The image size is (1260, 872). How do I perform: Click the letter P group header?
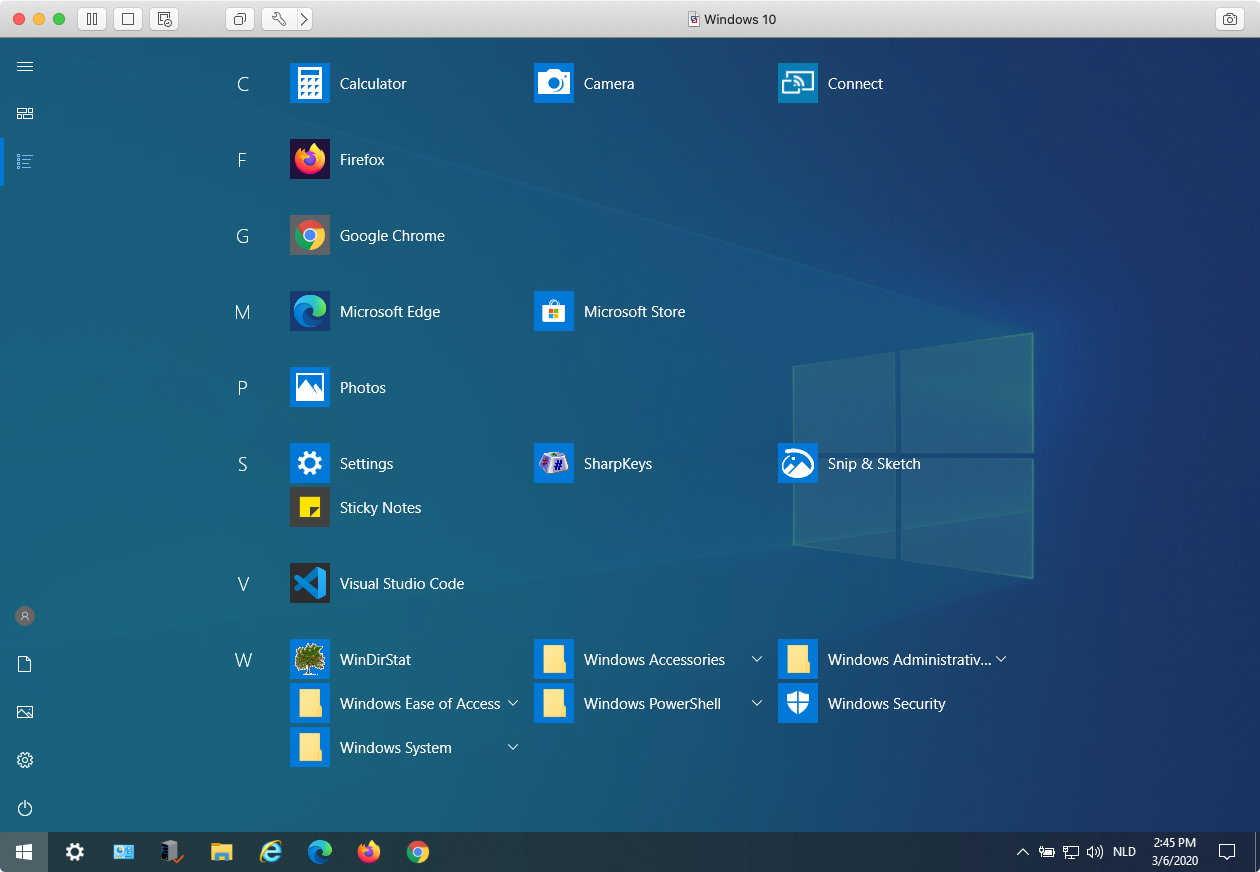[x=242, y=388]
